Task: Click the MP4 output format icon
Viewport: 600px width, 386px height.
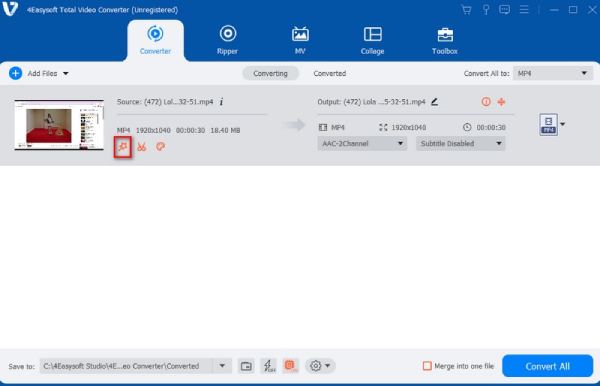Action: [548, 124]
